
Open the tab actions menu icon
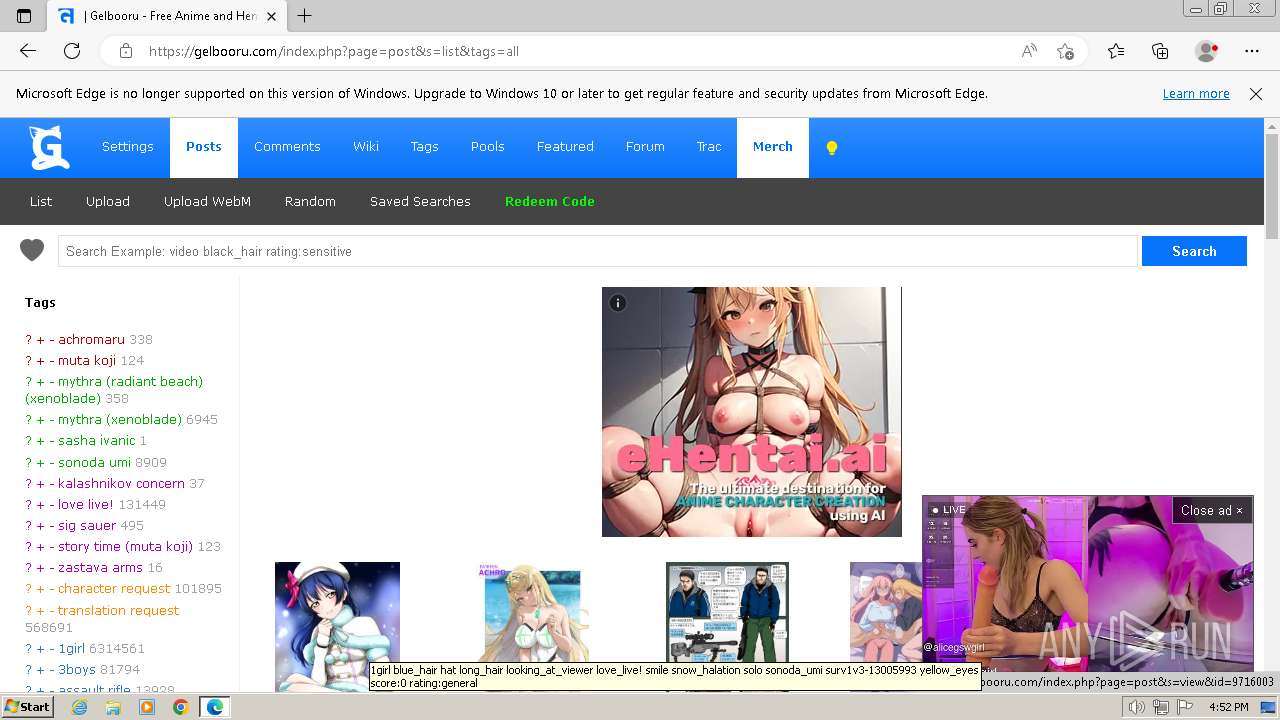[24, 16]
